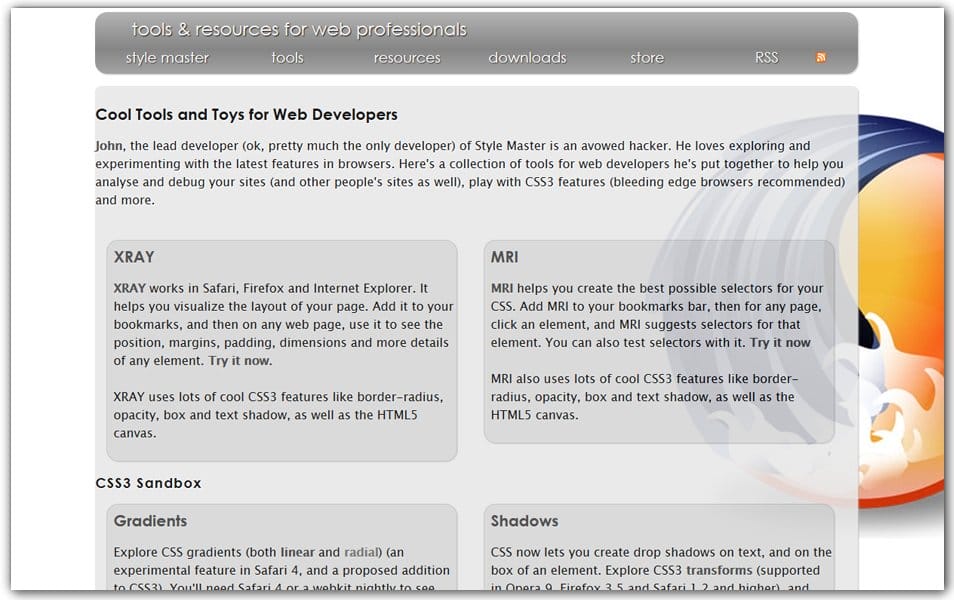Click Try it now under XRAY

click(x=240, y=361)
